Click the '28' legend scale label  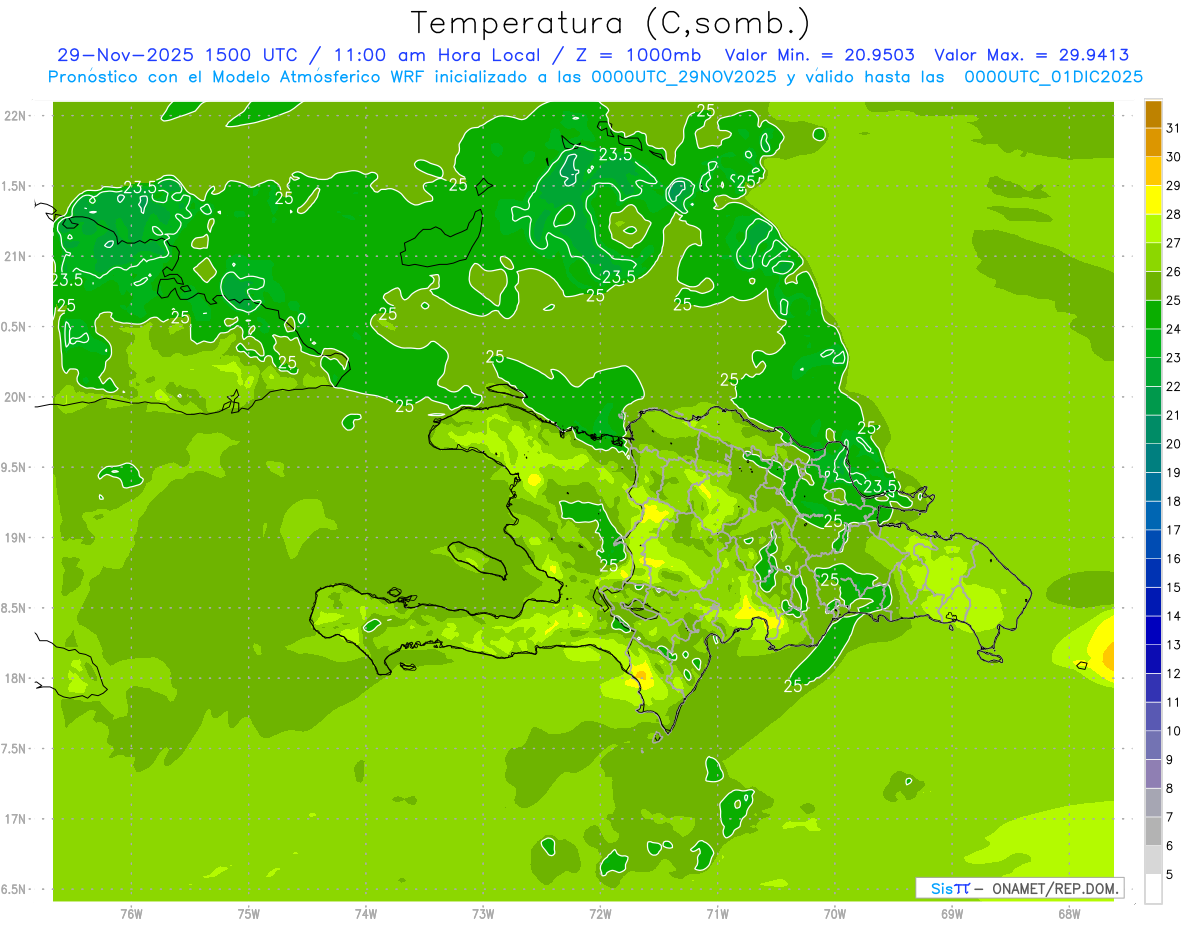(1174, 214)
